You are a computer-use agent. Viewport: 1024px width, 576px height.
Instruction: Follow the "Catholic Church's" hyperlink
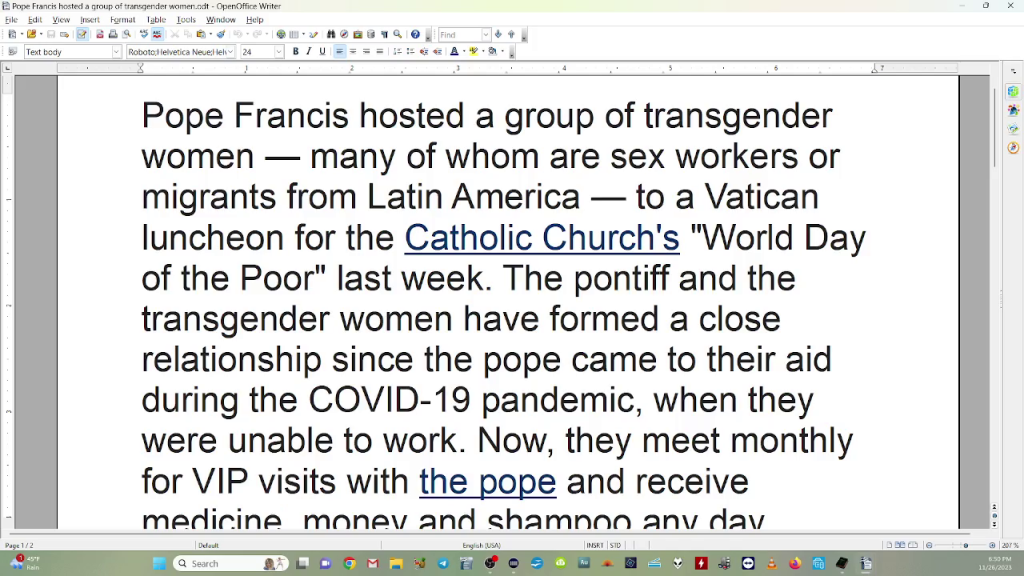[542, 238]
